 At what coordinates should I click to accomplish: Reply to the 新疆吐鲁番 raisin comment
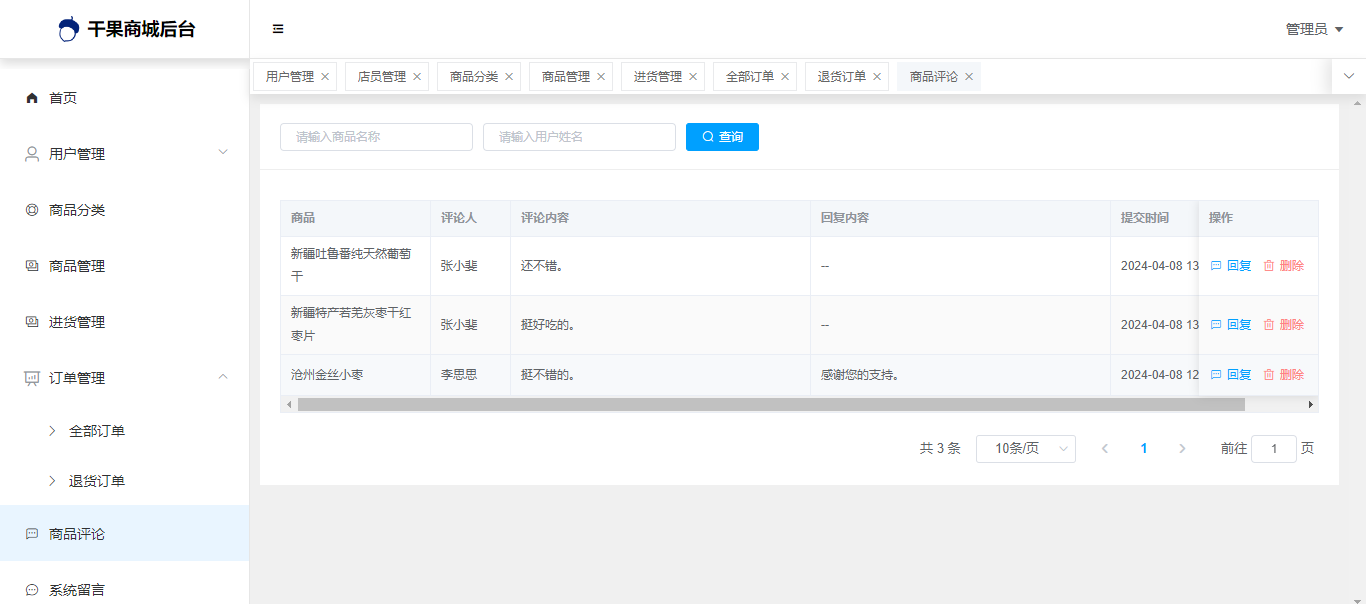coord(1231,266)
